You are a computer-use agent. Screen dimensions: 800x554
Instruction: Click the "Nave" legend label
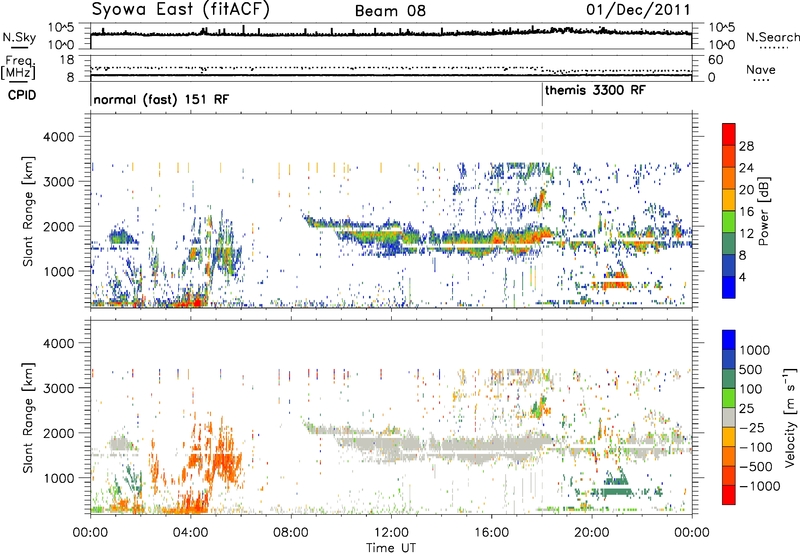[760, 69]
